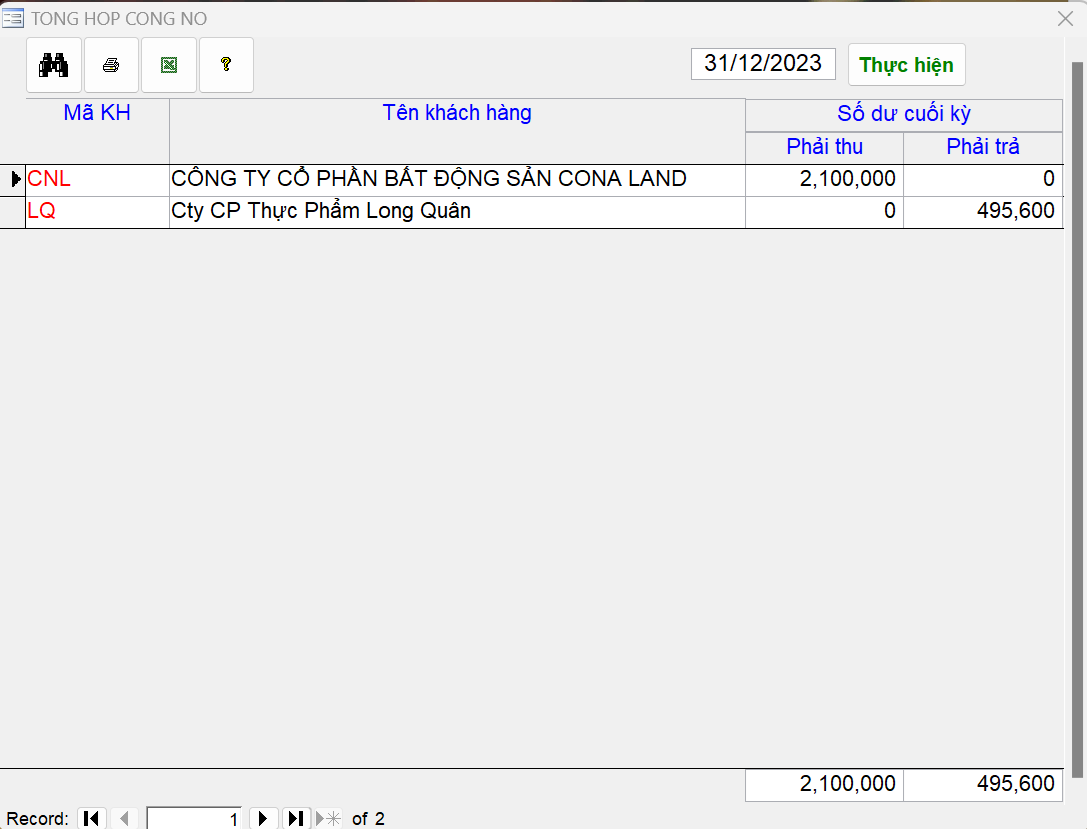Click the CONA LAND customer name cell

point(457,180)
